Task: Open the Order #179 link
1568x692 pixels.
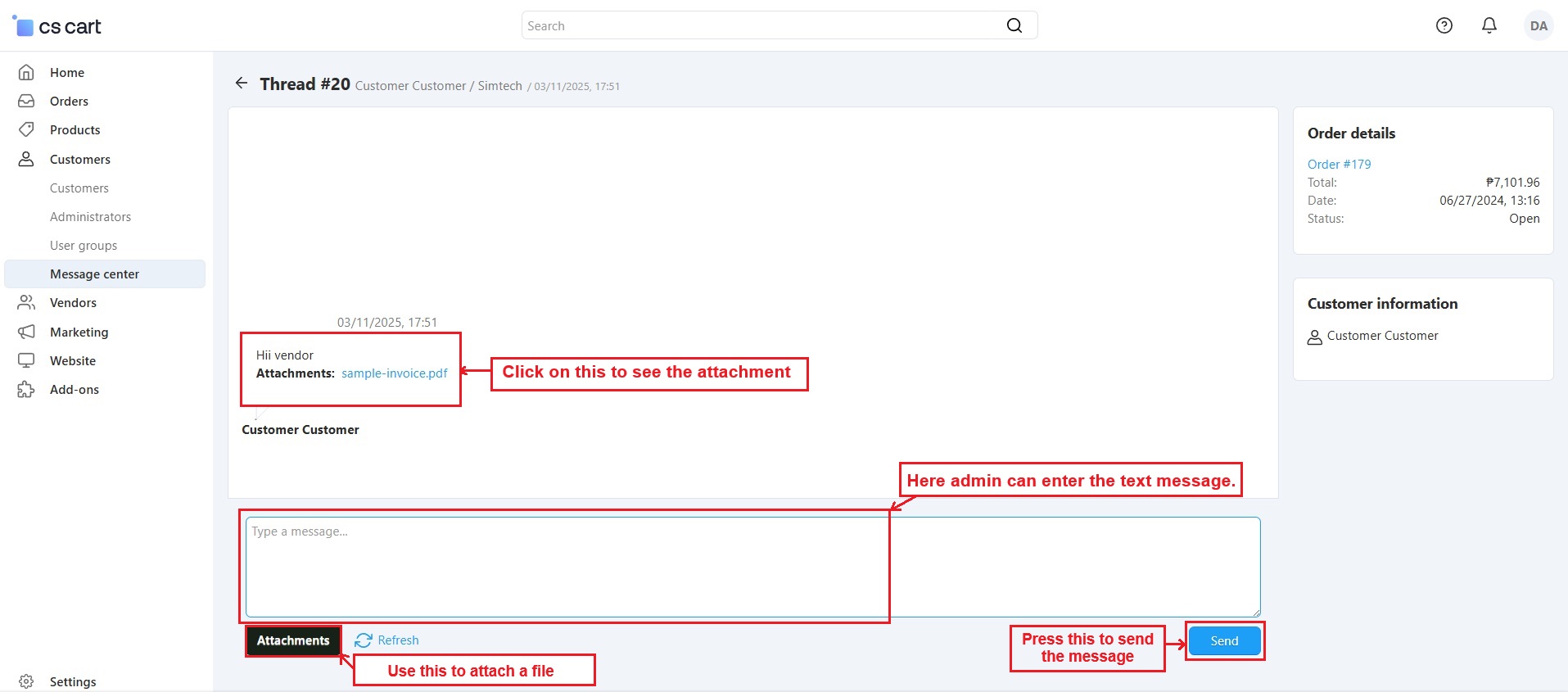Action: tap(1339, 164)
